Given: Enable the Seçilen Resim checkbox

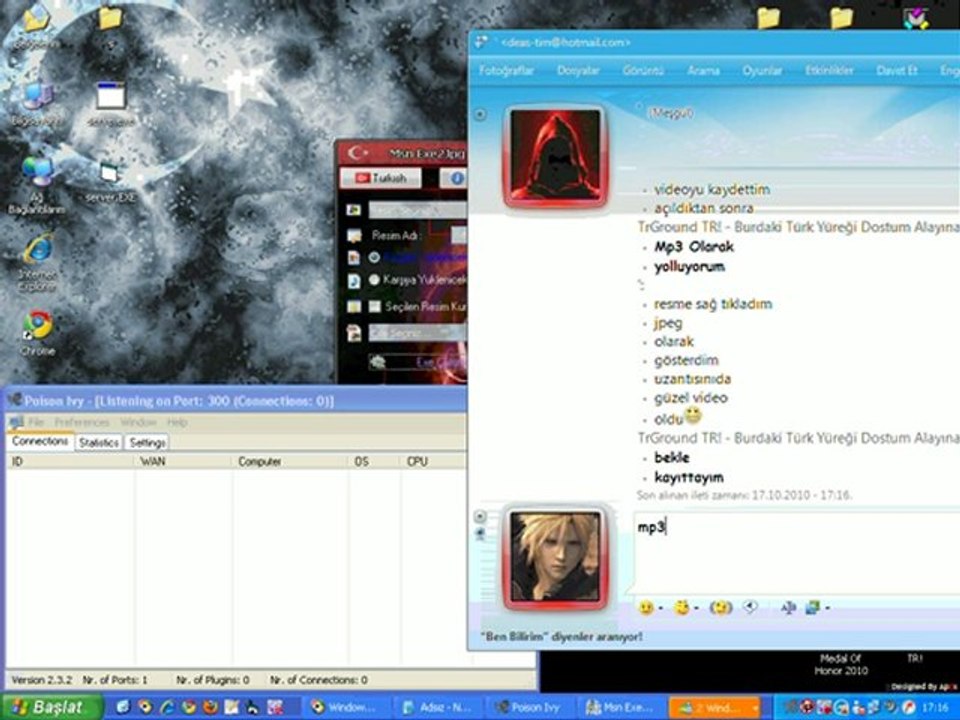Looking at the screenshot, I should click(374, 306).
